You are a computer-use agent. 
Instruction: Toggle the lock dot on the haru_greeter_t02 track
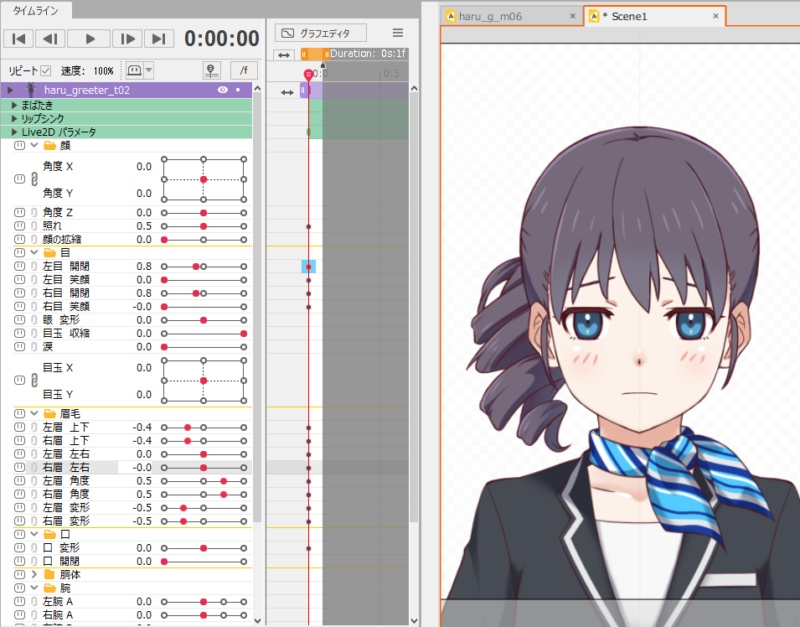coord(238,90)
